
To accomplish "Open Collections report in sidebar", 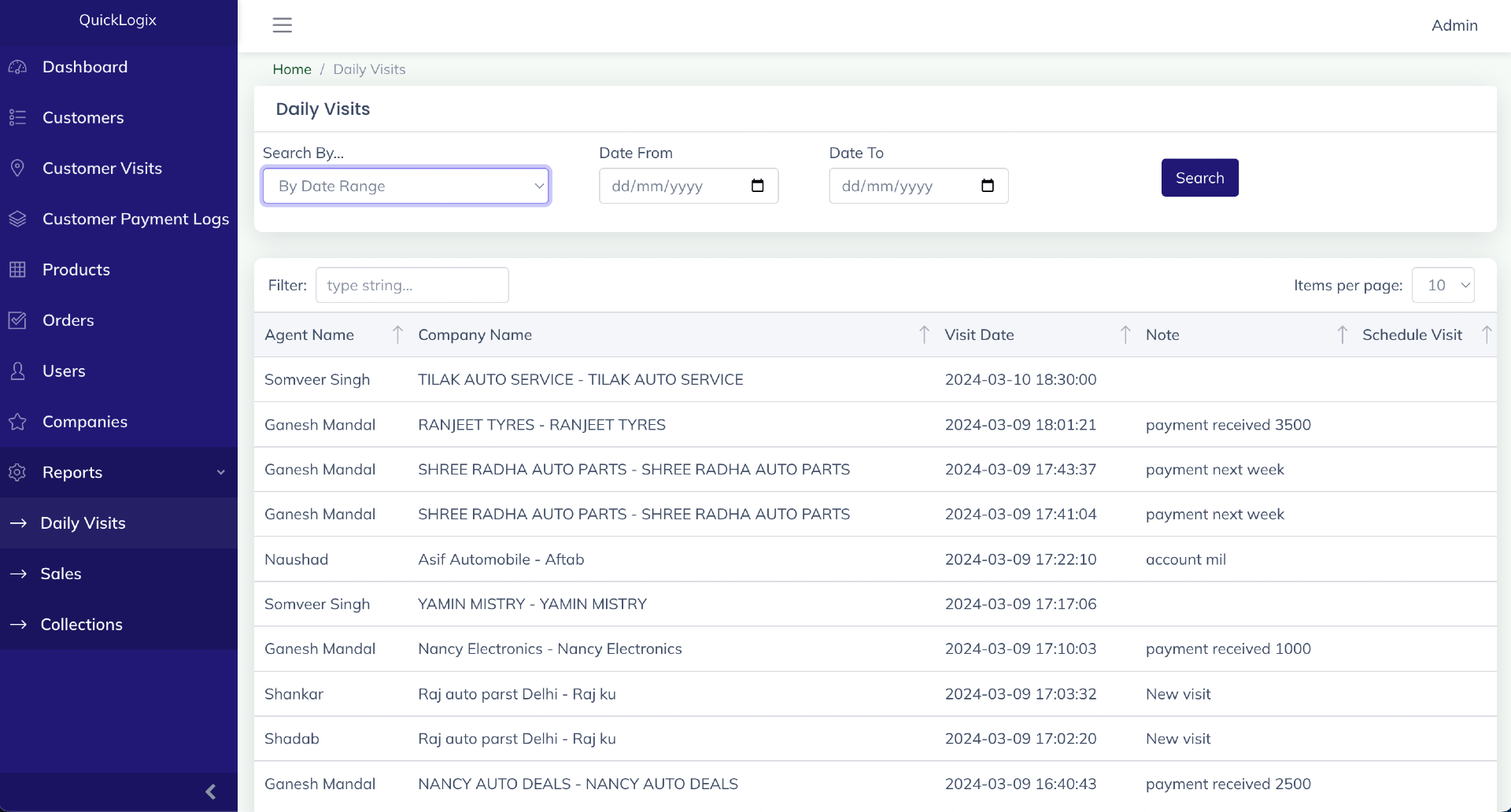I will tap(81, 625).
